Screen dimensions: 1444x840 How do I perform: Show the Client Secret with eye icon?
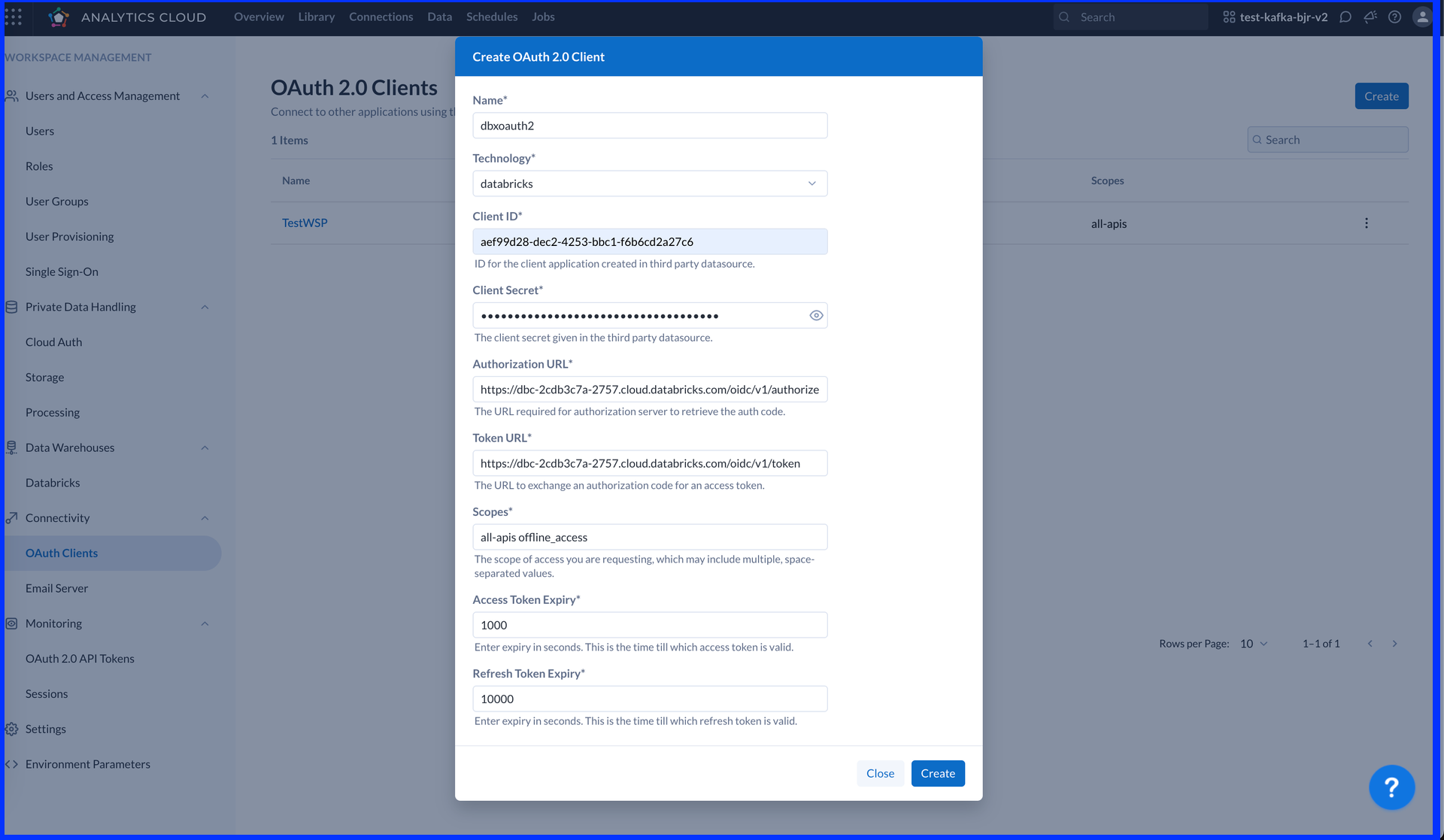click(816, 316)
